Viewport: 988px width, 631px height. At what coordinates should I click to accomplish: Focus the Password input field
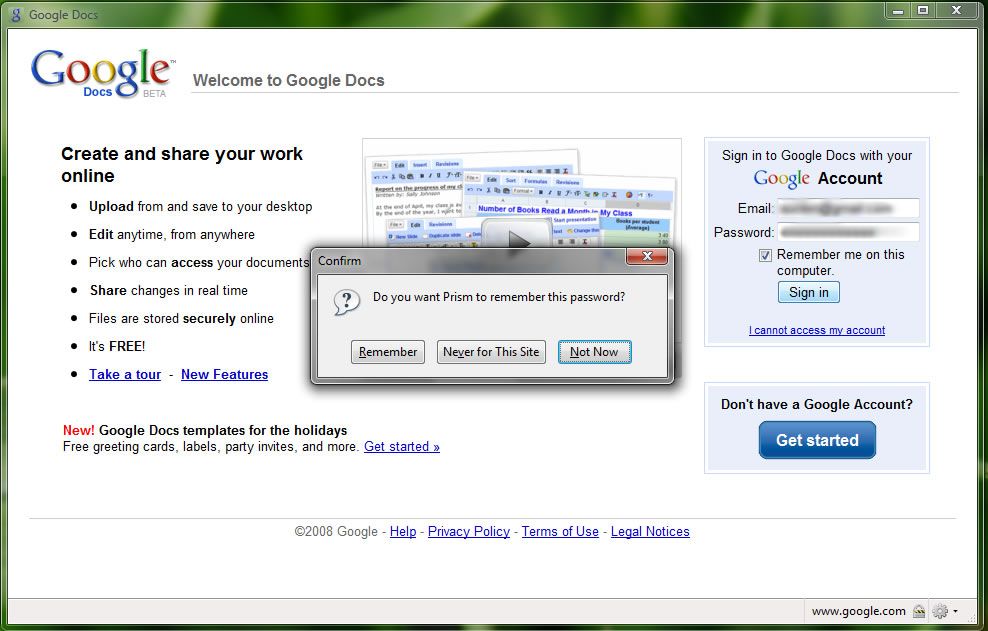847,232
